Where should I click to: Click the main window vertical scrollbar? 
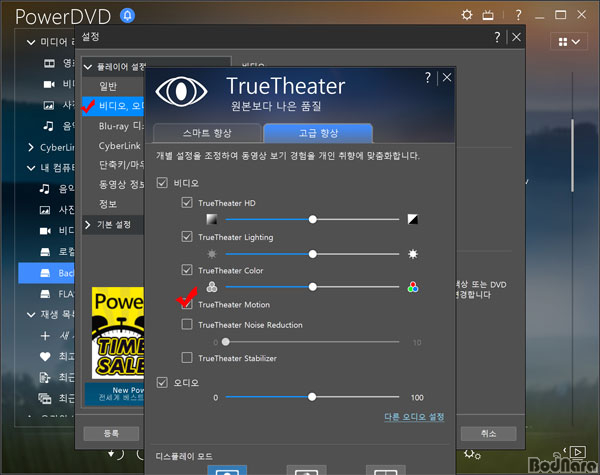(572, 155)
